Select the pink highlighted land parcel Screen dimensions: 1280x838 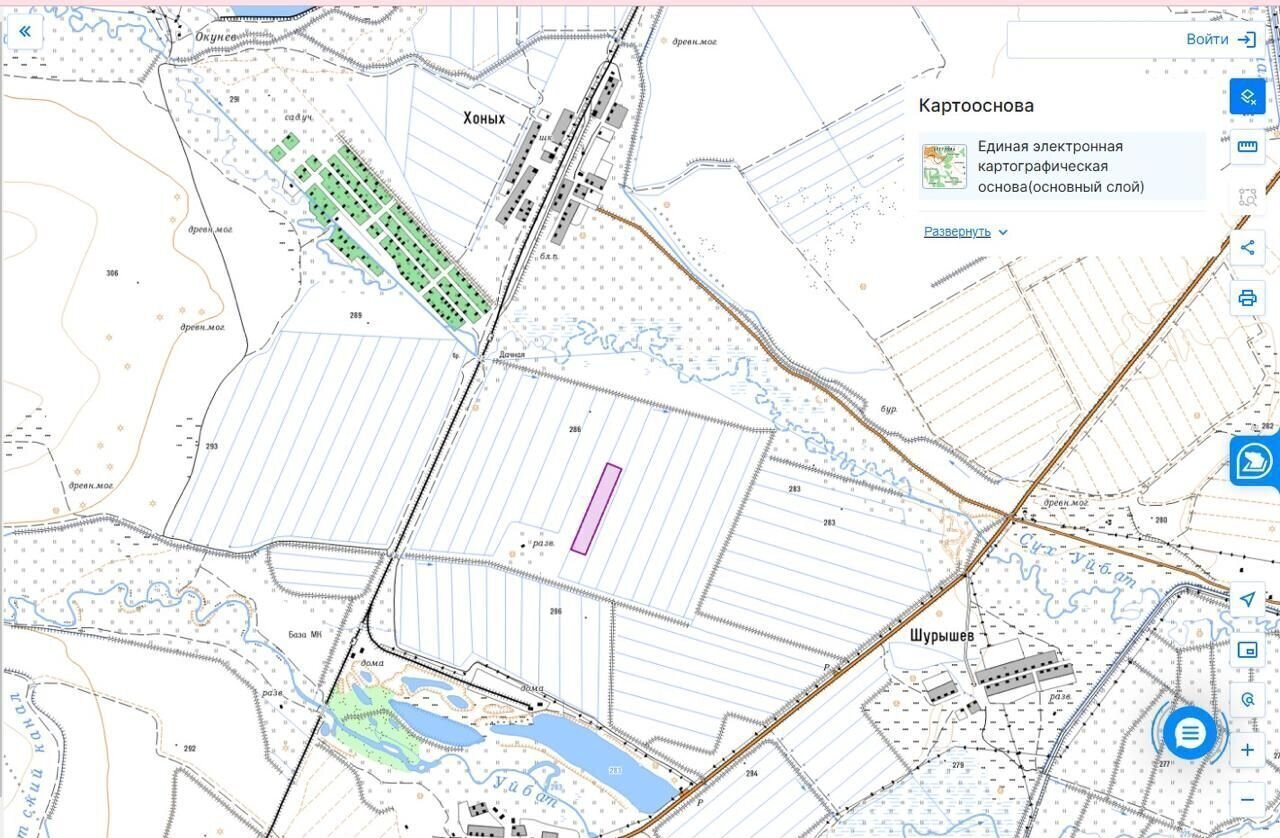tap(596, 508)
